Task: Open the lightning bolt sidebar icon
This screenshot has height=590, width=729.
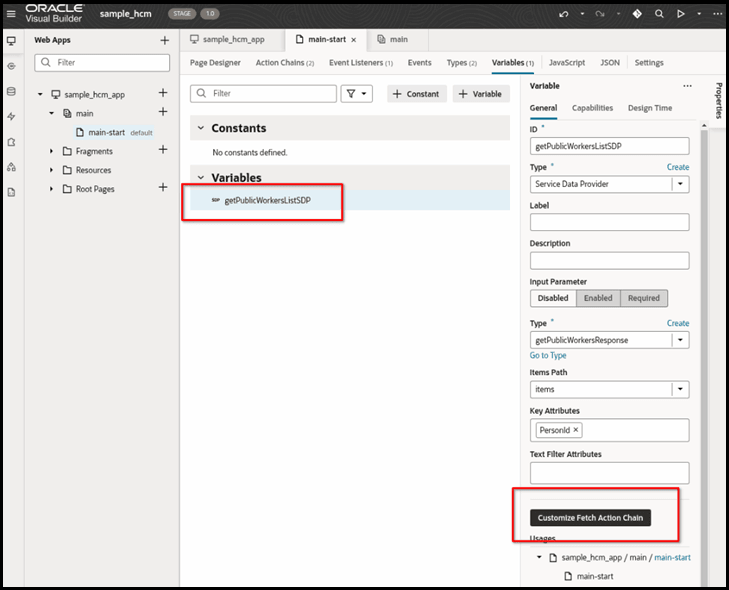Action: (x=12, y=116)
